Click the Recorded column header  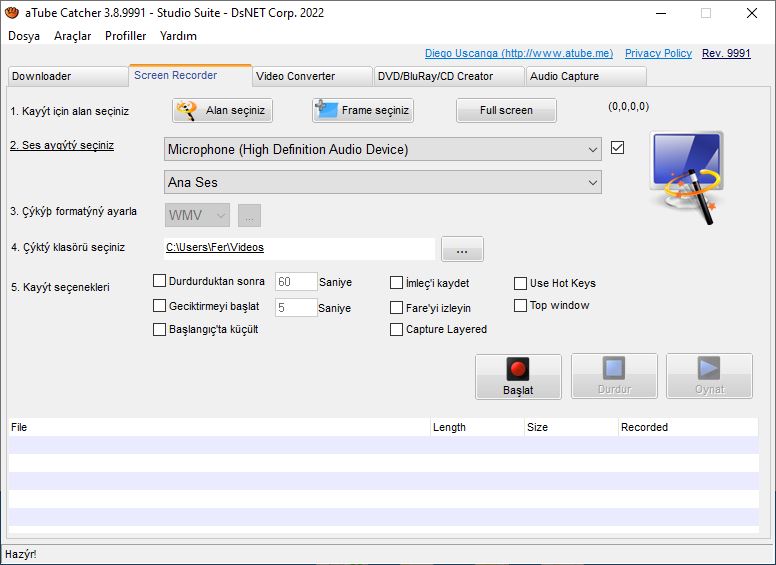(688, 427)
